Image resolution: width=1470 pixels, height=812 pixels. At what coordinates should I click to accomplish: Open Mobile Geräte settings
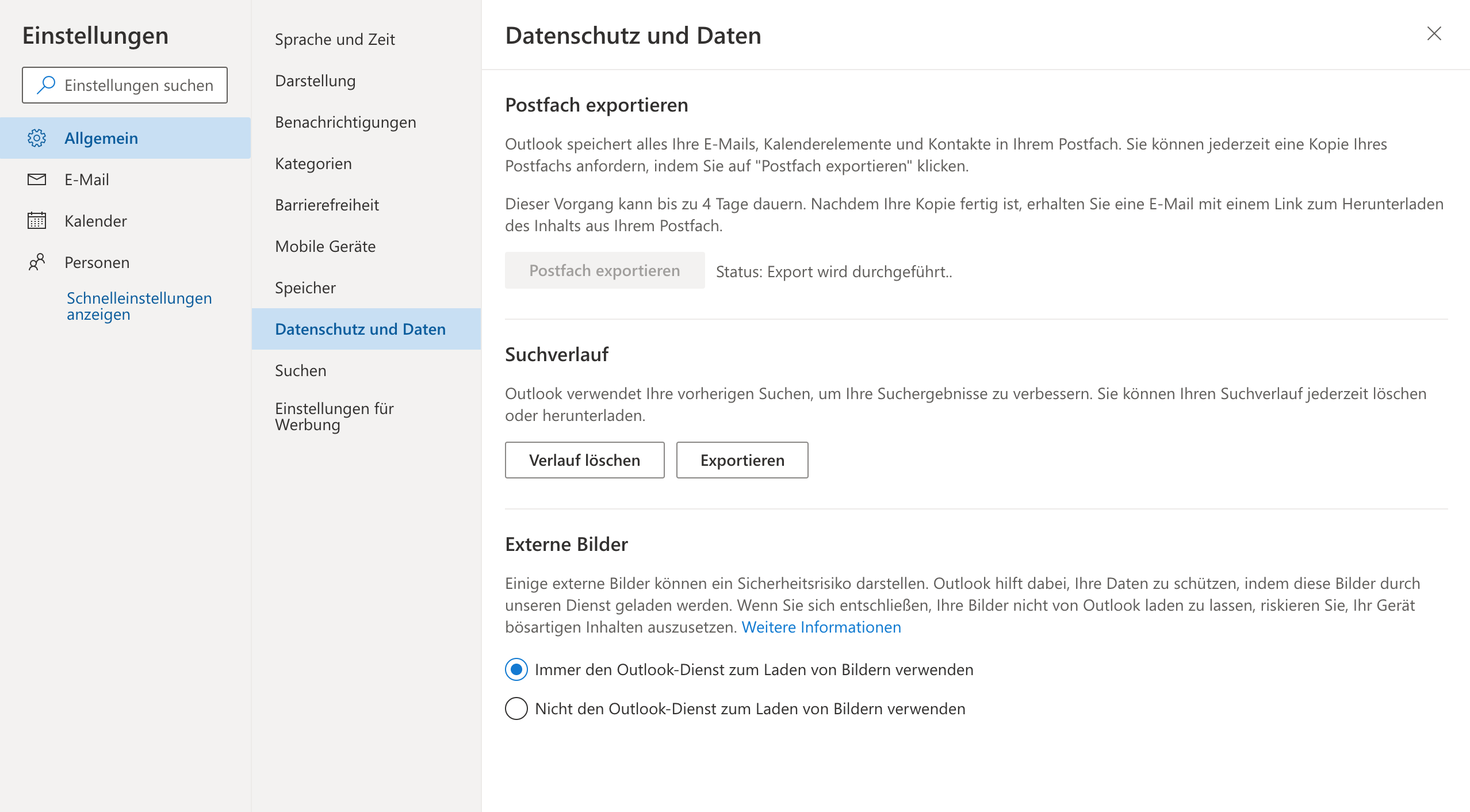tap(366, 246)
